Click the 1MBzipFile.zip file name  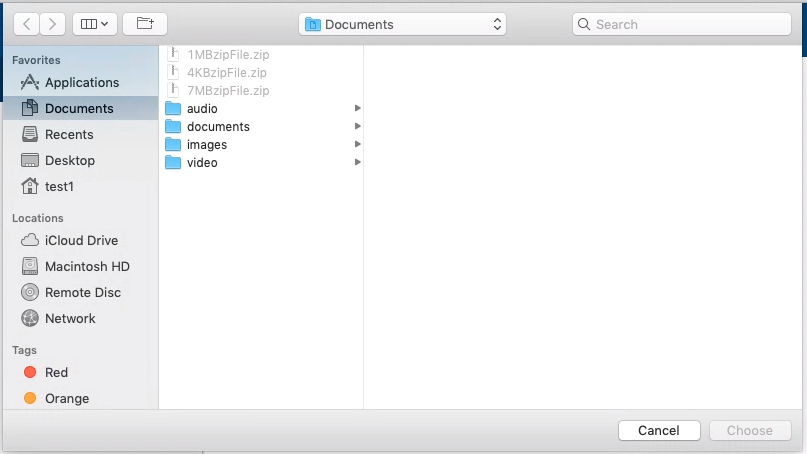click(x=228, y=55)
